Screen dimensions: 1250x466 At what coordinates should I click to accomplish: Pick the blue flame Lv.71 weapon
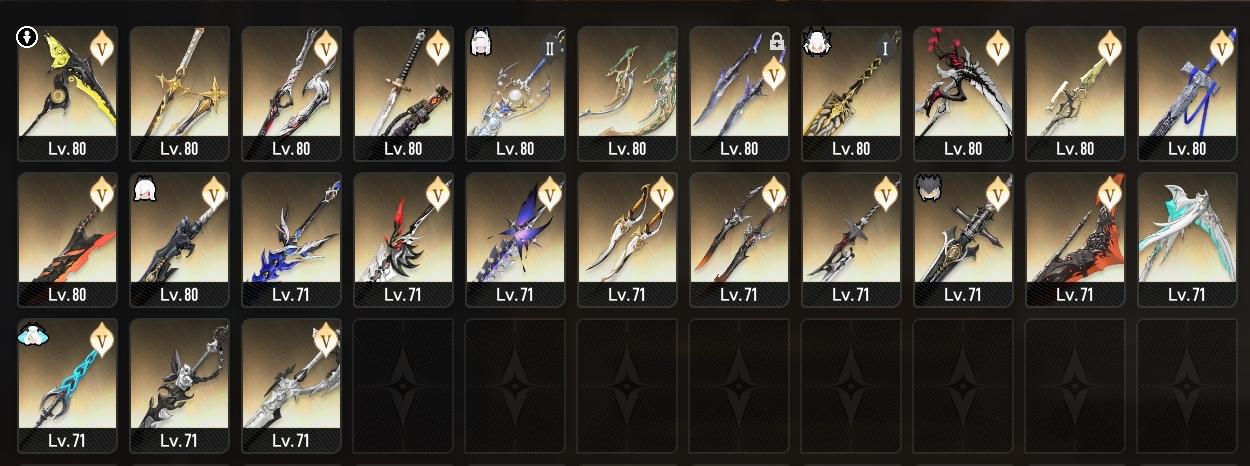(291, 239)
